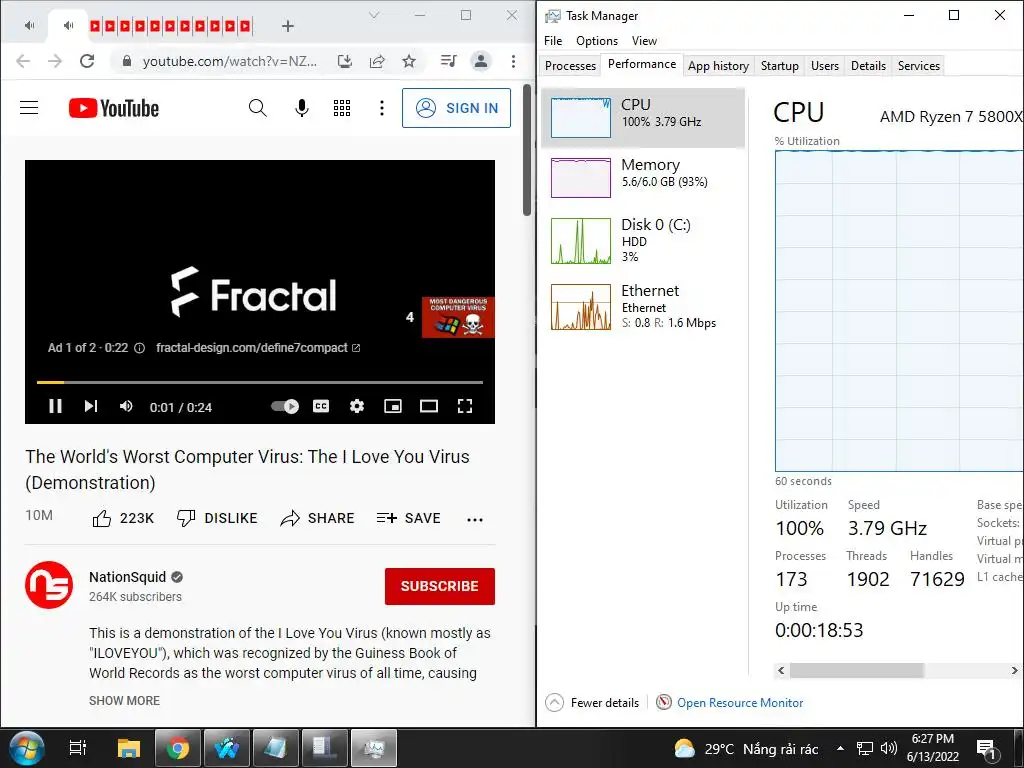Skip to next video in the player
The height and width of the screenshot is (768, 1024).
coord(91,406)
